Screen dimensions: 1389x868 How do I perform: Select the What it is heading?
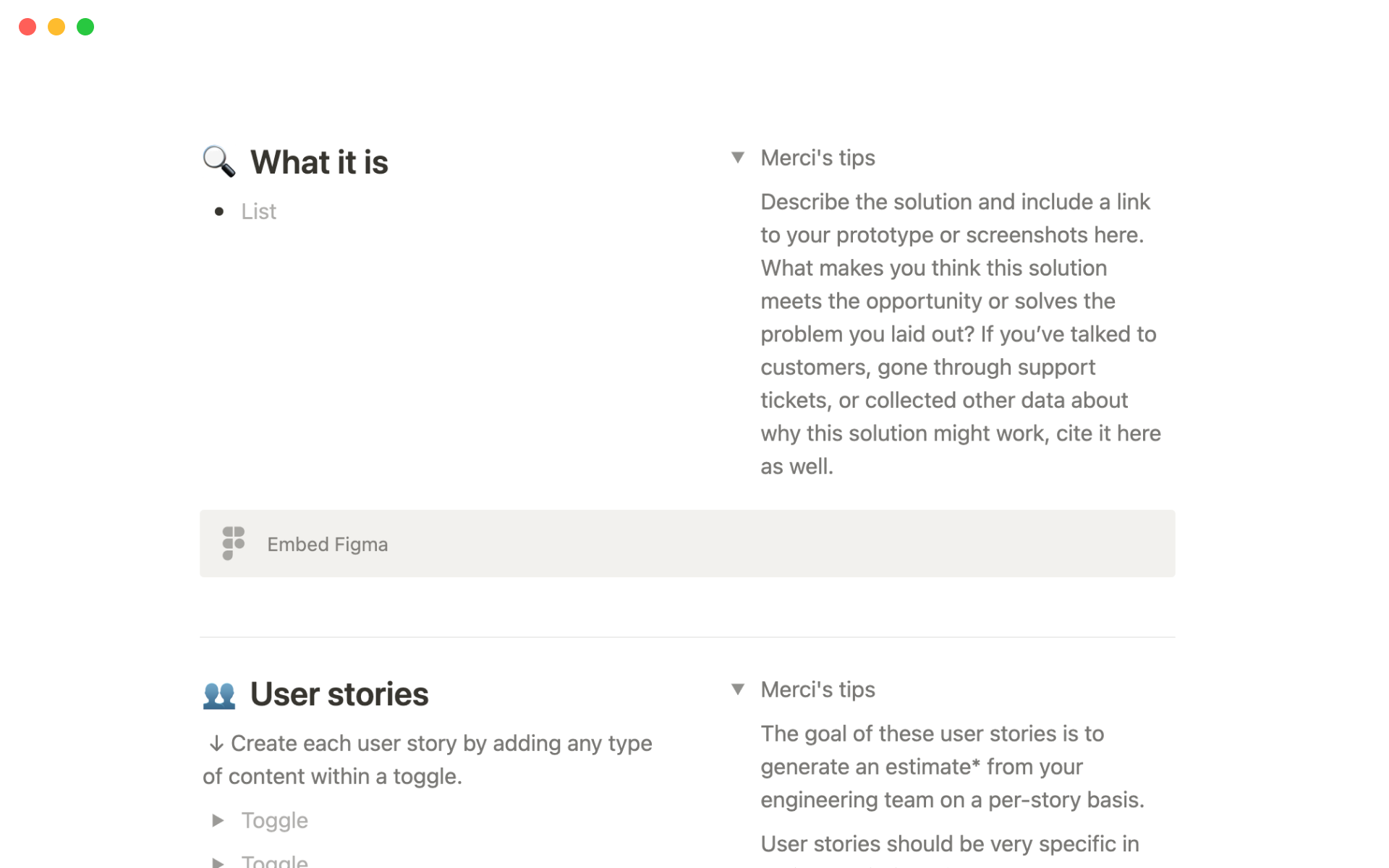319,162
